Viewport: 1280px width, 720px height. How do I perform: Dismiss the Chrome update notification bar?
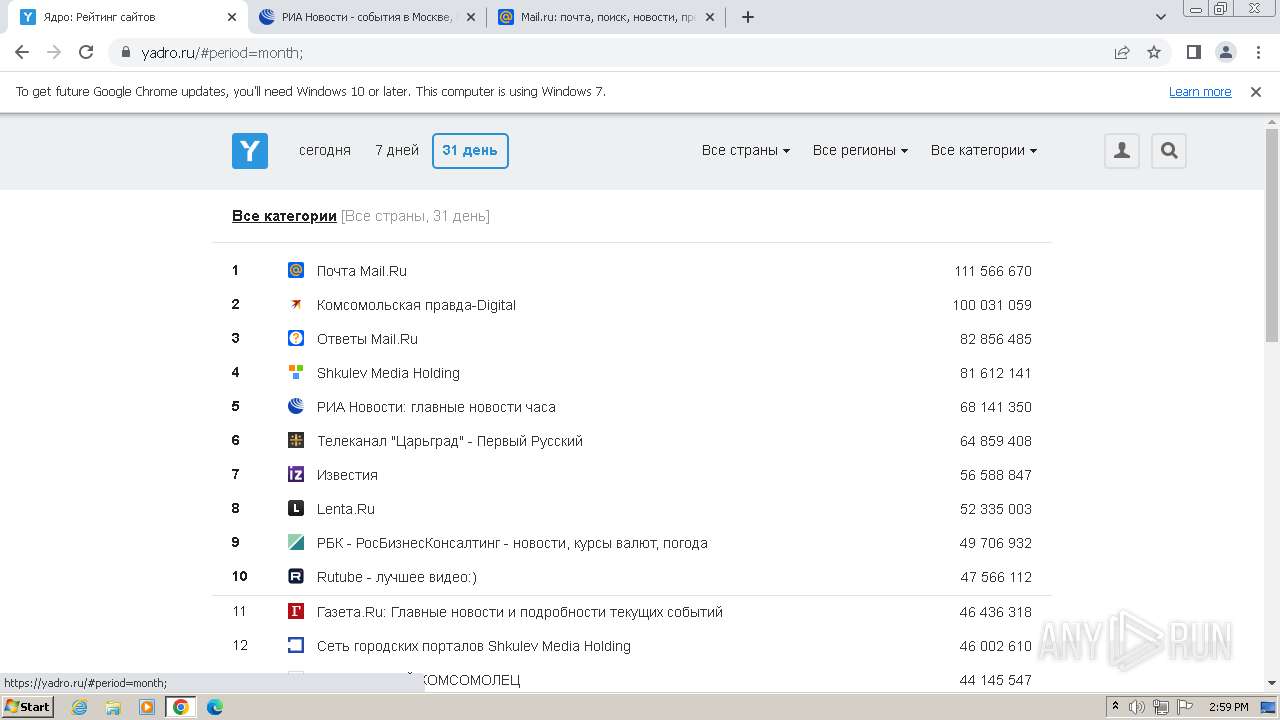coord(1256,92)
